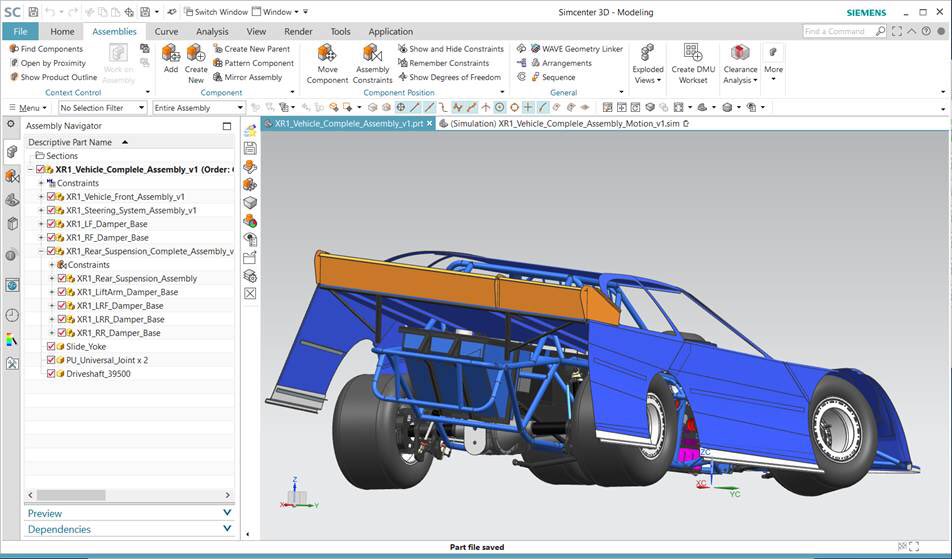952x559 pixels.
Task: Click the settings gear icon above sidebar
Action: [10, 124]
